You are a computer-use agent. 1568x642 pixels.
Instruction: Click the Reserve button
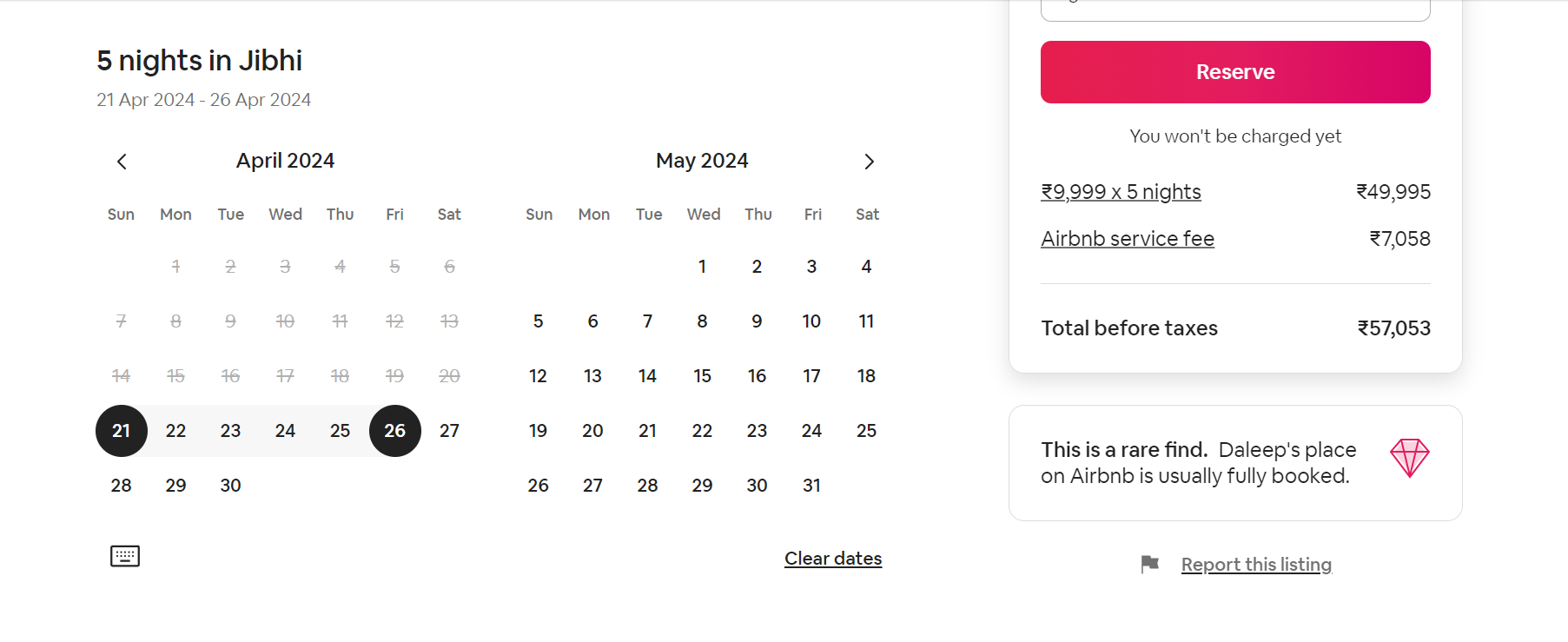coord(1234,72)
